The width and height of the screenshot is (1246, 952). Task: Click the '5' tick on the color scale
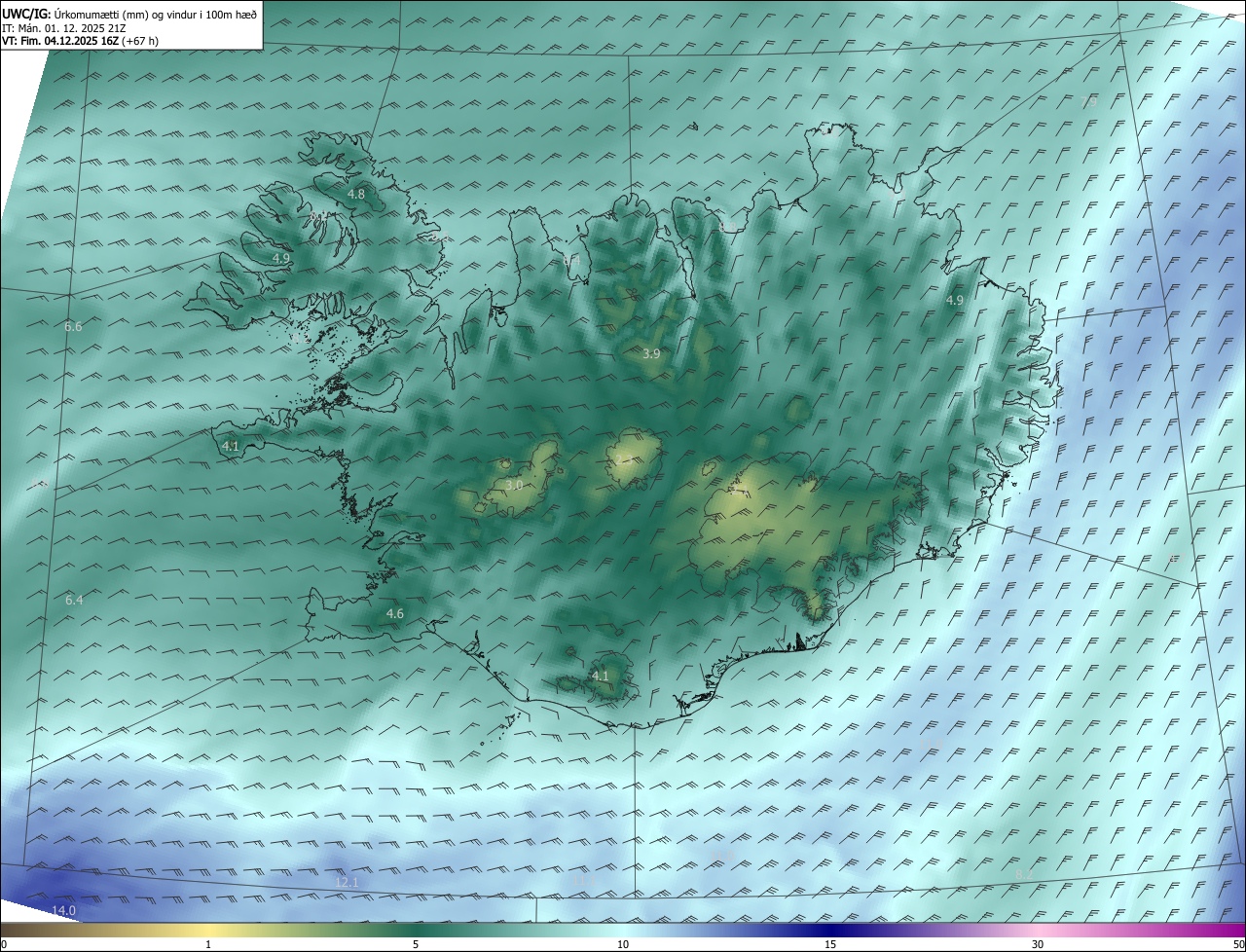point(416,944)
